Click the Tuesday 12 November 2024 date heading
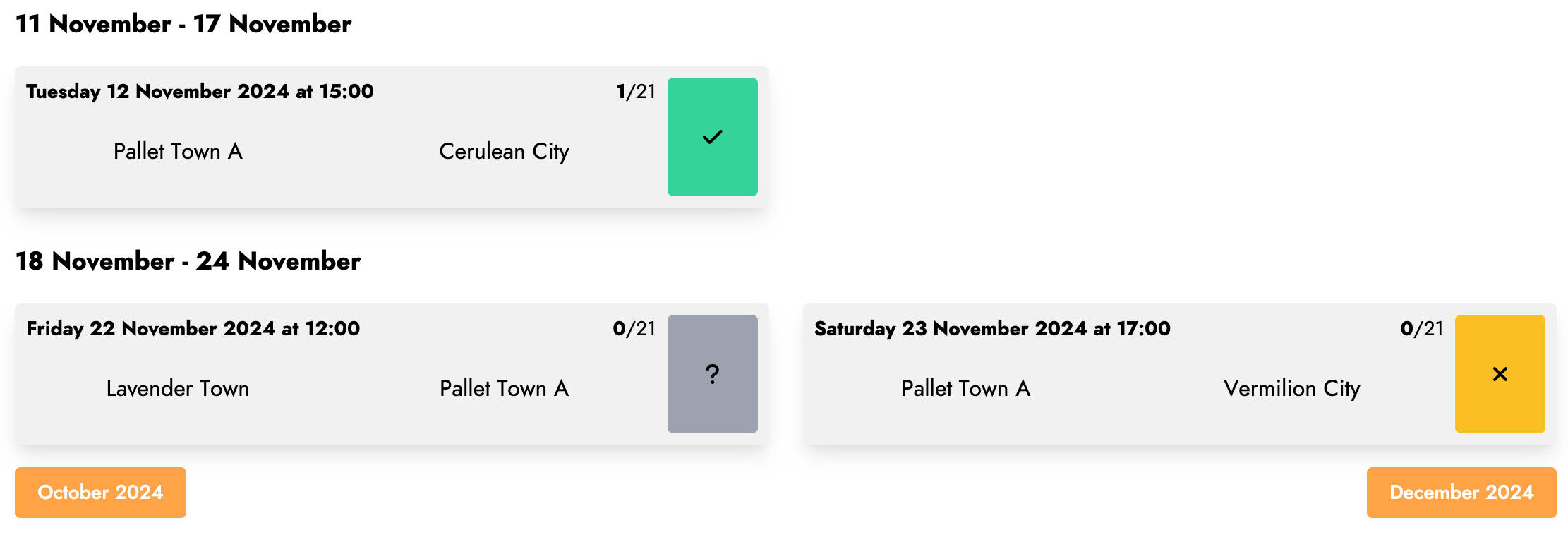 tap(200, 92)
